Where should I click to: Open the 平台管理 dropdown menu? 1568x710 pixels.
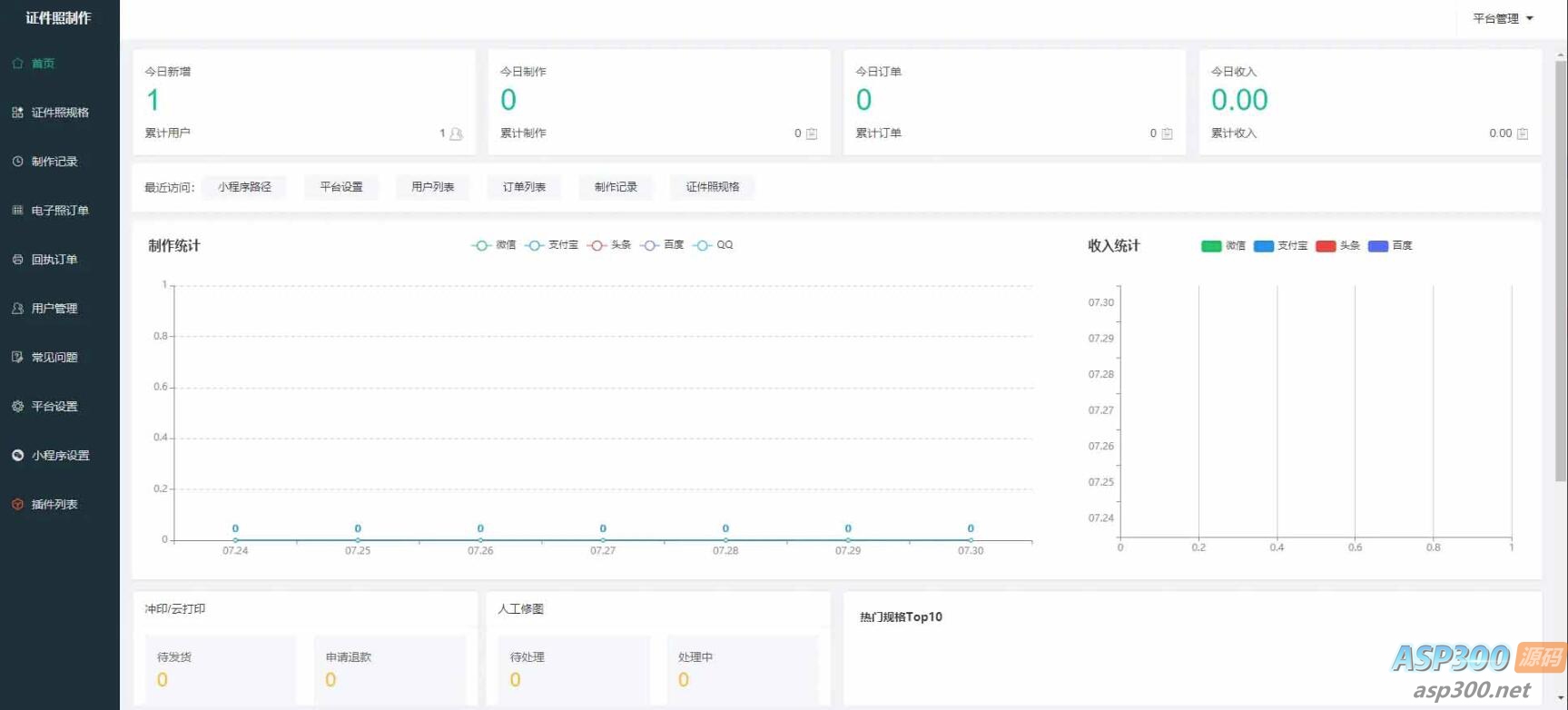tap(1503, 18)
